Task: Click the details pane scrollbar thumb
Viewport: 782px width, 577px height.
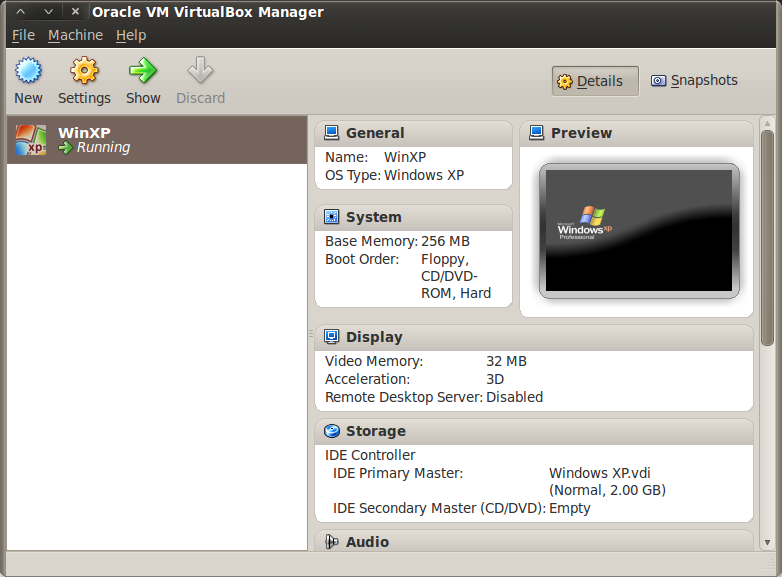Action: pos(767,237)
